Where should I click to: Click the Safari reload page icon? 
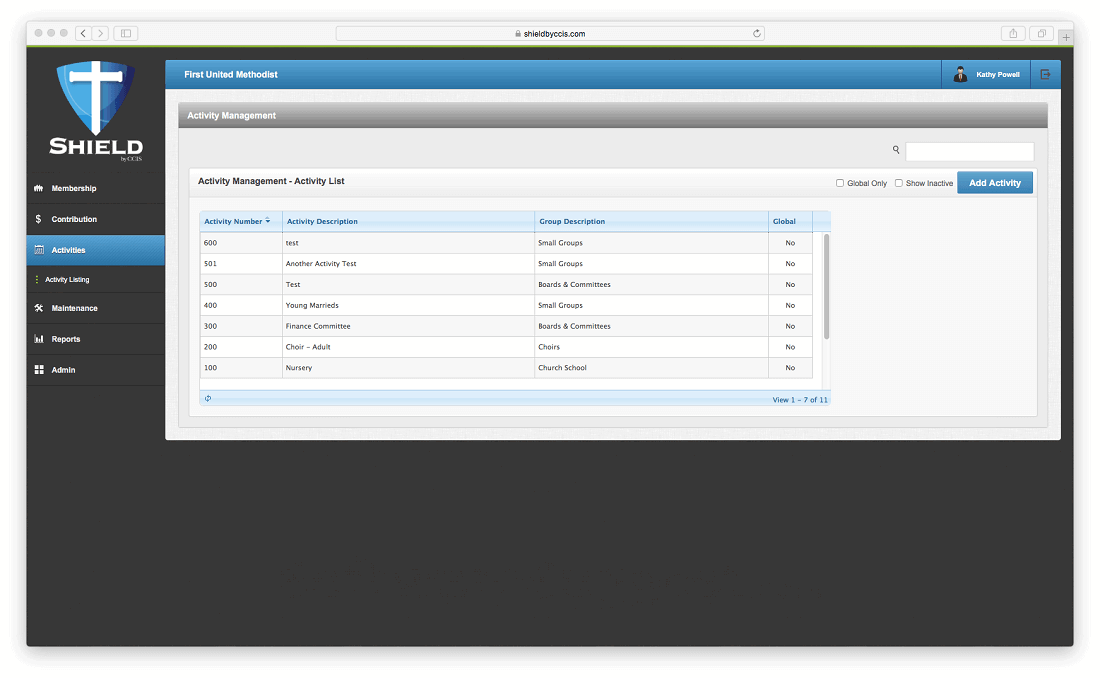tap(757, 33)
